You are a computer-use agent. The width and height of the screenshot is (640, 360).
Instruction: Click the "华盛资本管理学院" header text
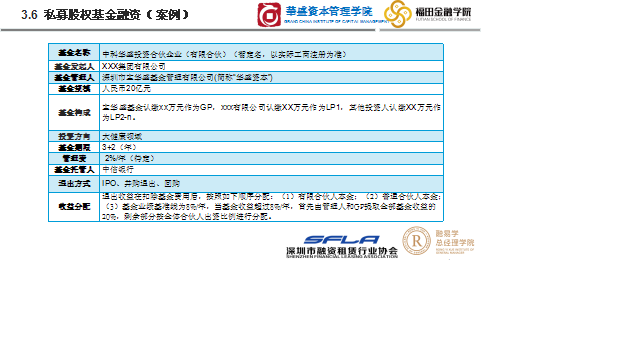coord(329,11)
